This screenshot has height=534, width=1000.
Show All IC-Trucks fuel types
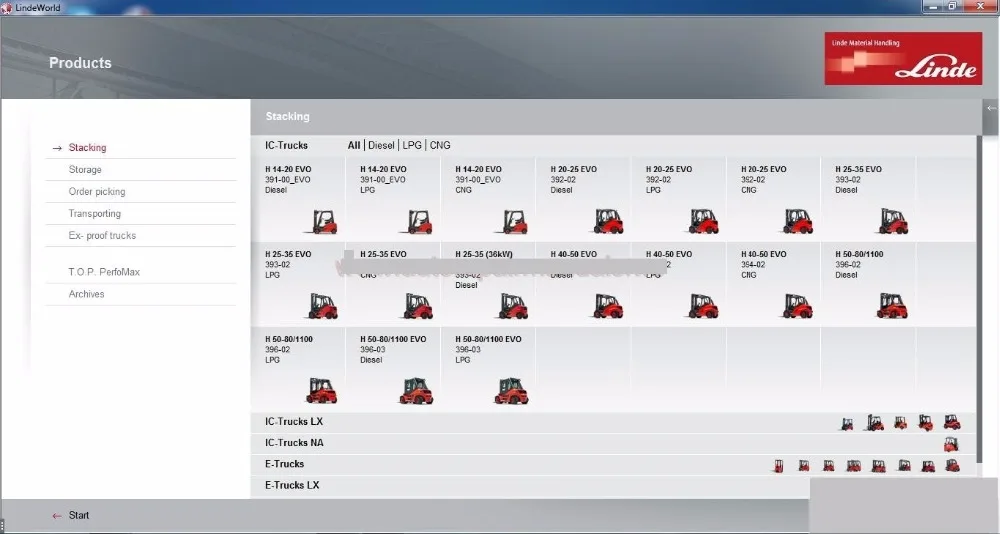click(354, 145)
